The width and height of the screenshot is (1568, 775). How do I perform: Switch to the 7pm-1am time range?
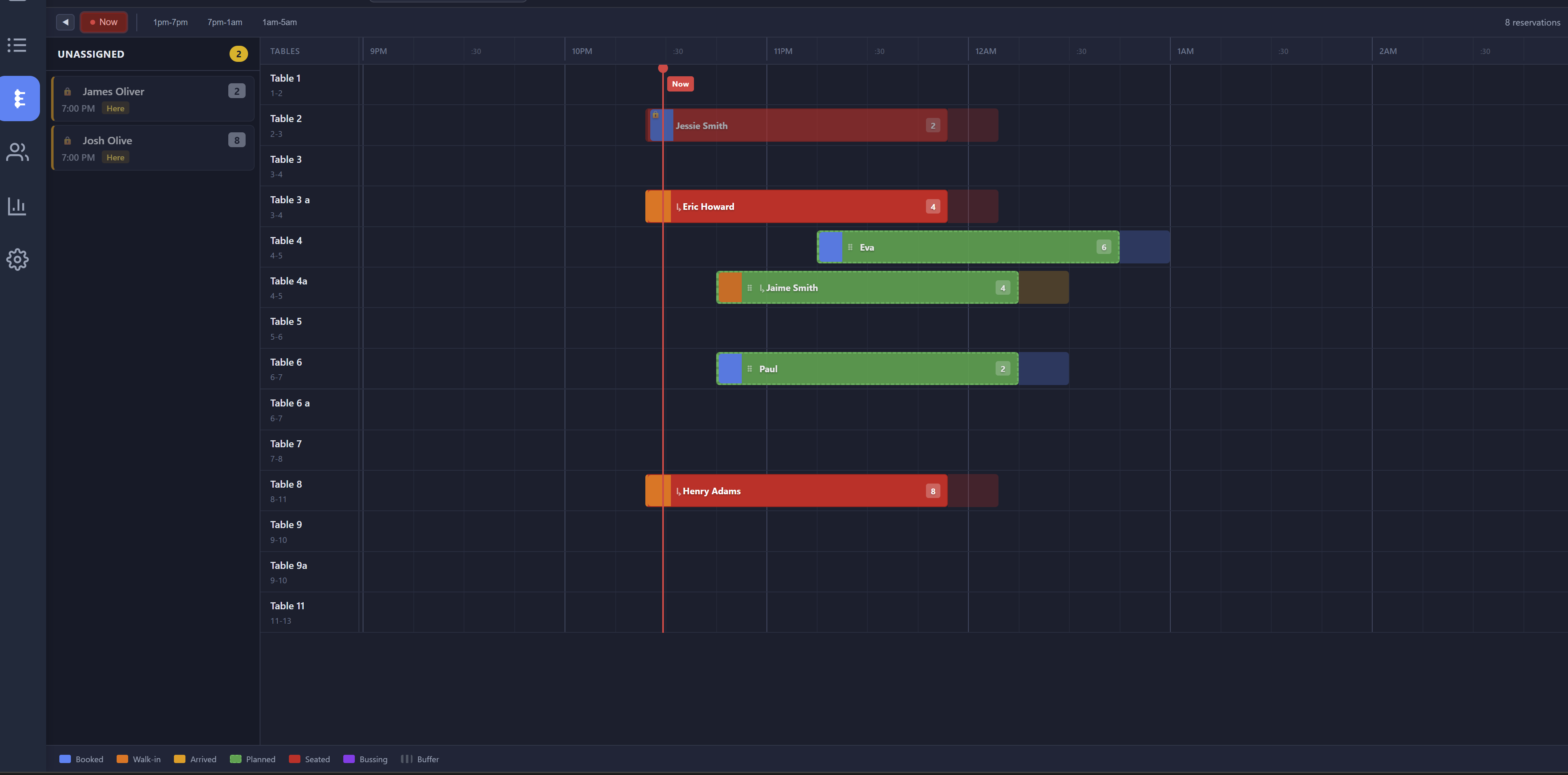pyautogui.click(x=225, y=22)
